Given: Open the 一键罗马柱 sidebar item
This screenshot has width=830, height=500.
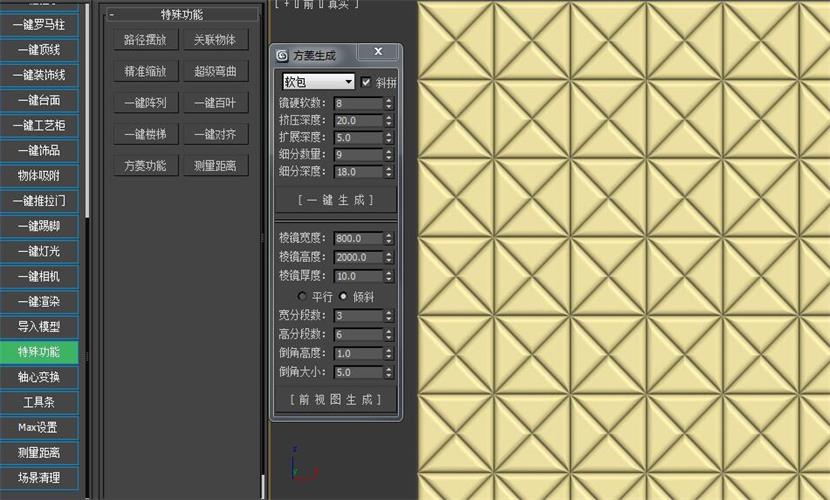Looking at the screenshot, I should pyautogui.click(x=39, y=25).
